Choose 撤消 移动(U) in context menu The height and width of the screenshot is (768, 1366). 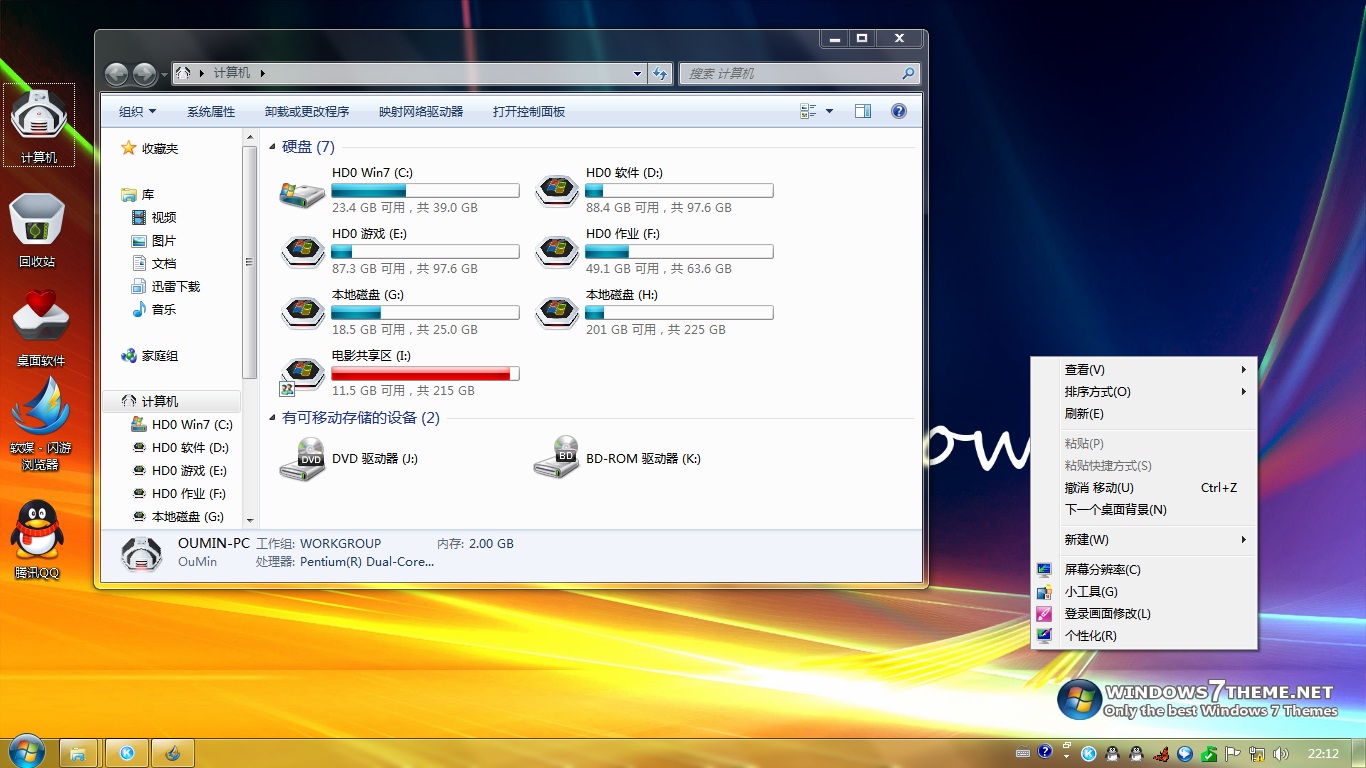pyautogui.click(x=1144, y=488)
